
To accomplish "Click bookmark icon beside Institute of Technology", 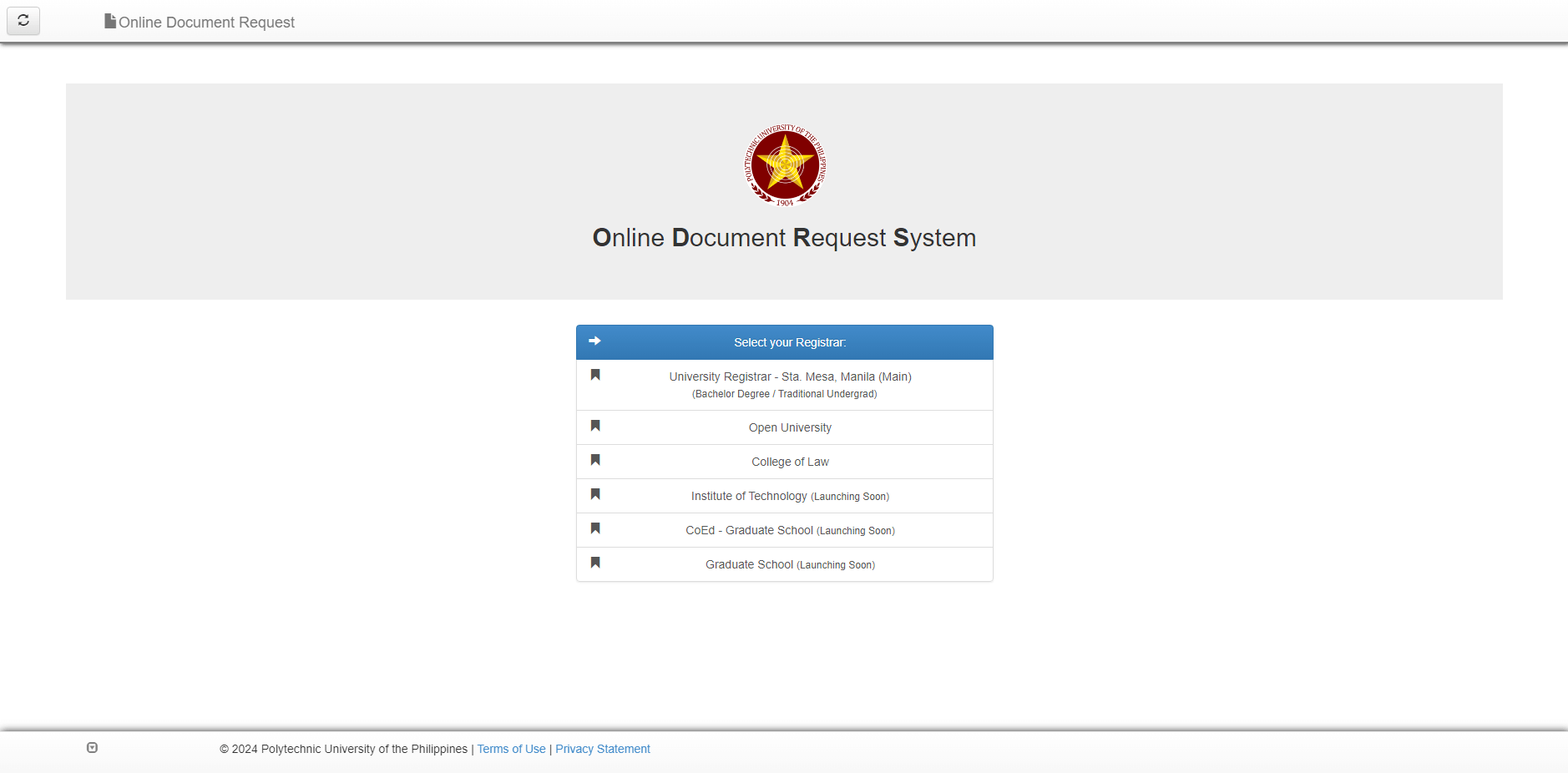I will (x=595, y=494).
